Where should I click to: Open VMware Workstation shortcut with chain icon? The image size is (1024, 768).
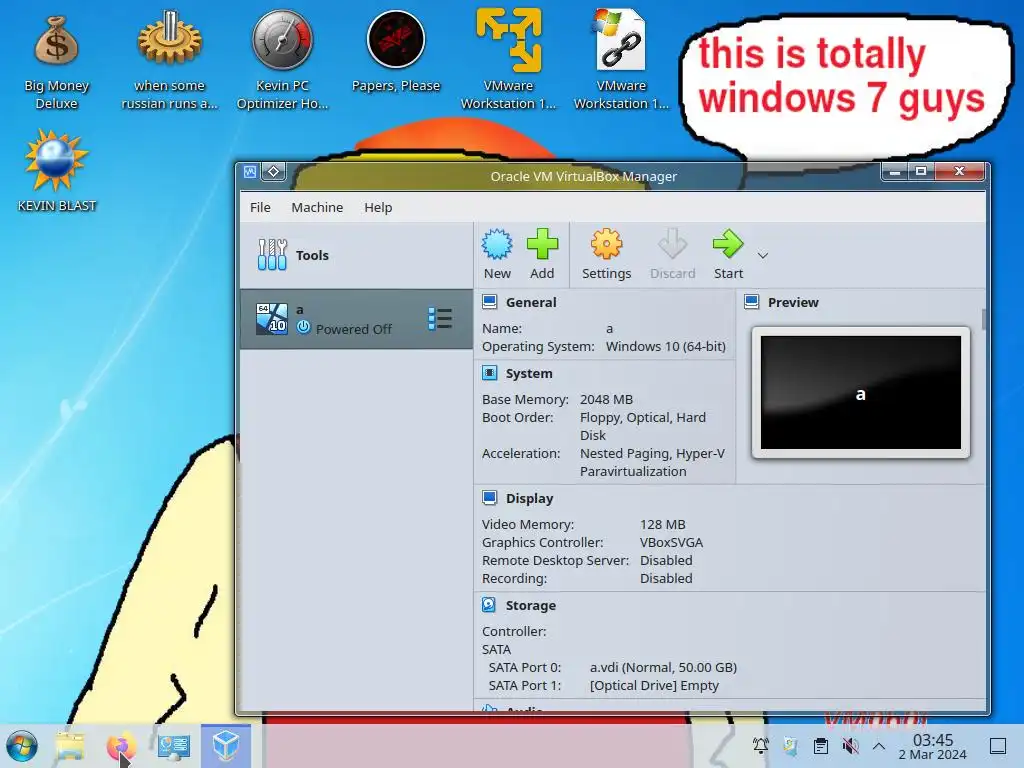(x=621, y=59)
